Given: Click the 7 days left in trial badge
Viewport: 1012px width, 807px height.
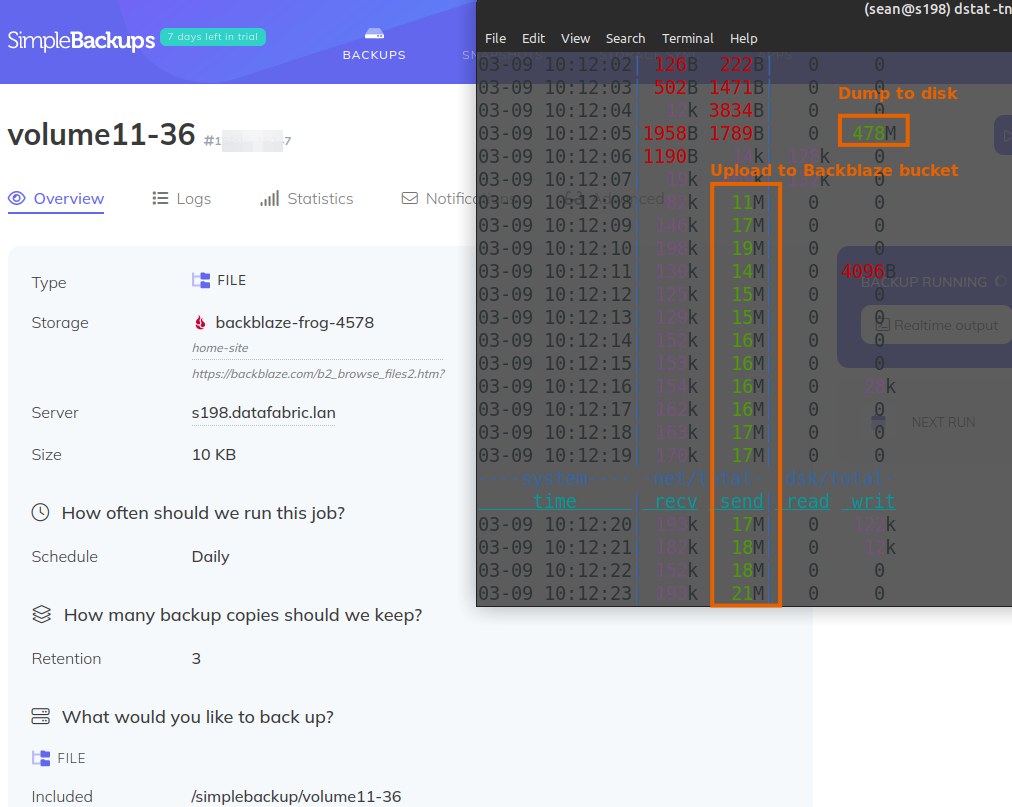Looking at the screenshot, I should (x=212, y=37).
